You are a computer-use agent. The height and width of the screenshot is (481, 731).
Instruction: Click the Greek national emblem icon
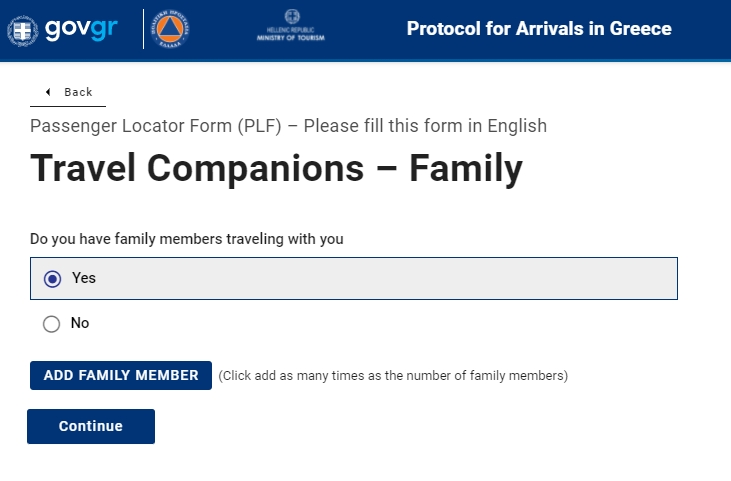pyautogui.click(x=22, y=30)
